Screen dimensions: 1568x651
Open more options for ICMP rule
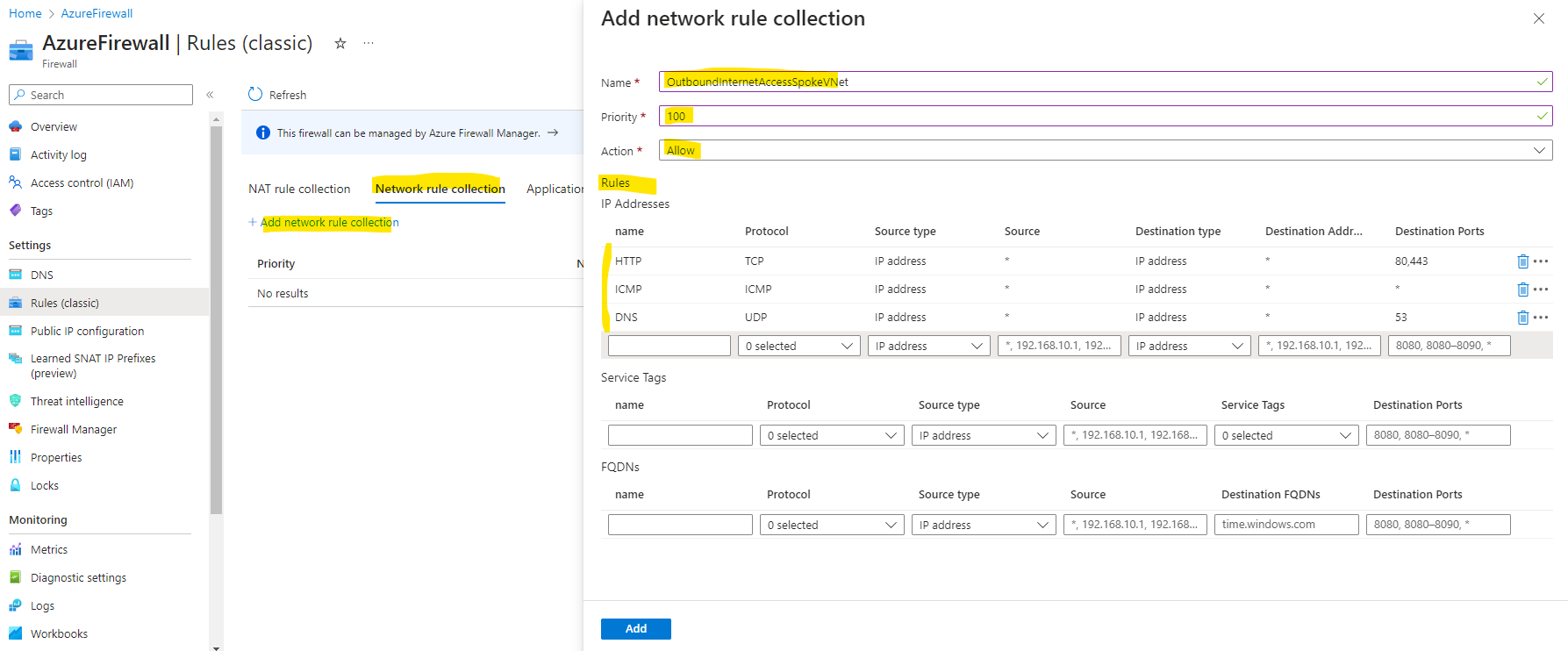[x=1541, y=290]
